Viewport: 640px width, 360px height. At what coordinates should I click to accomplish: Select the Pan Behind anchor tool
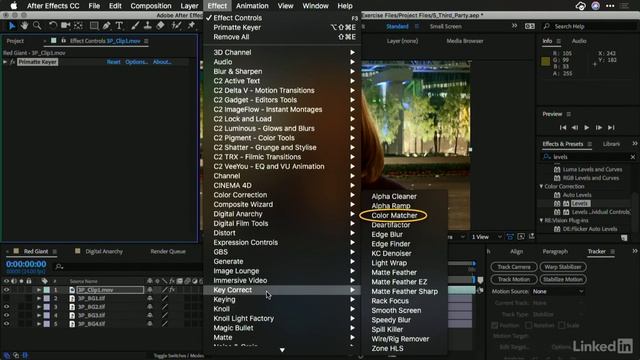coord(78,26)
